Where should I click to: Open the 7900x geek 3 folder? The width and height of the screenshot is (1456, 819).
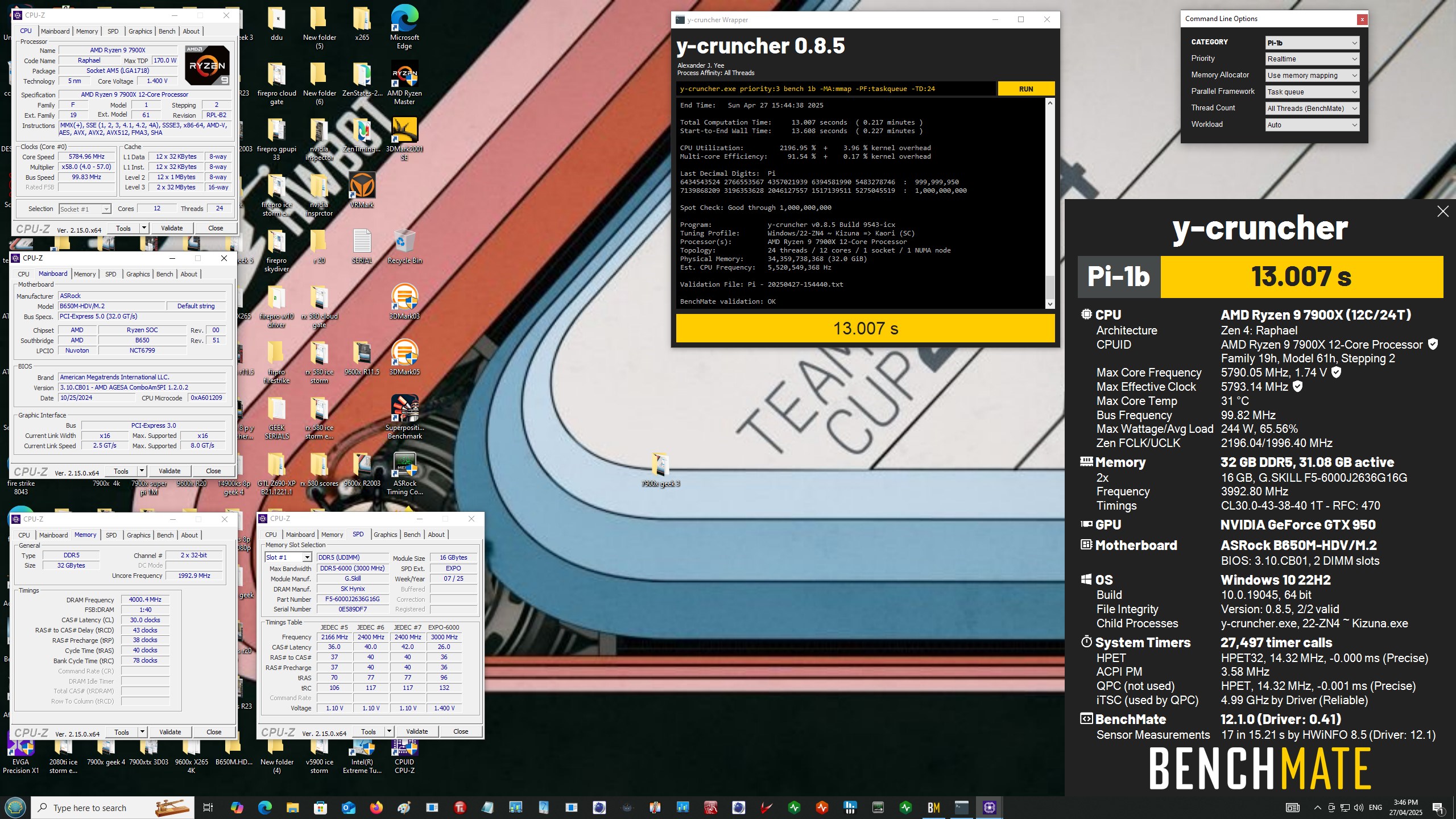tap(660, 470)
